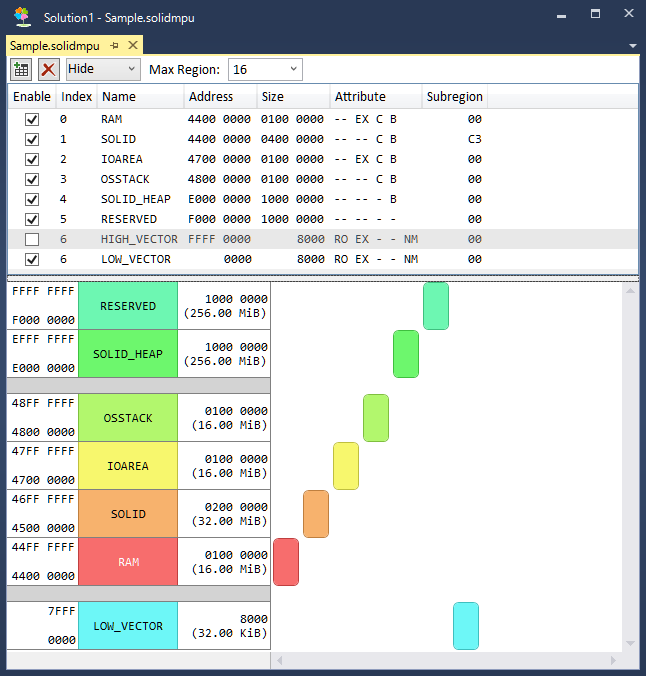
Task: Disable the LOW_VECTOR region checkbox
Action: tap(32, 259)
